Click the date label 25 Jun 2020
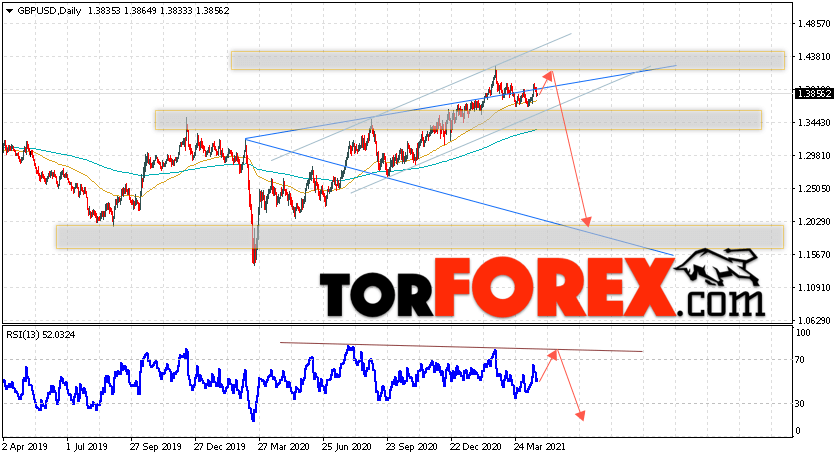 point(347,446)
